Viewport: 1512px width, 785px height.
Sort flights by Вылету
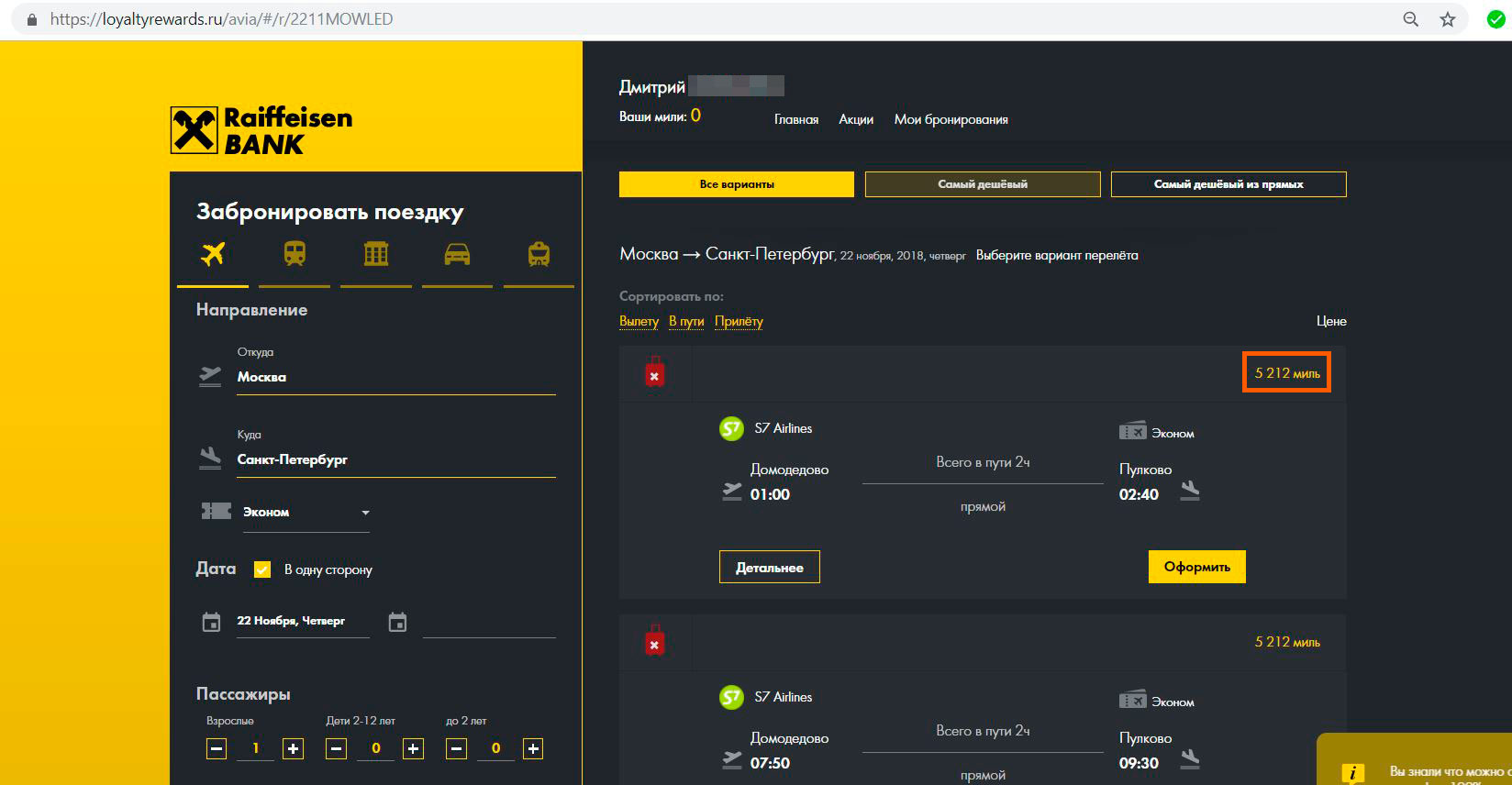tap(639, 321)
